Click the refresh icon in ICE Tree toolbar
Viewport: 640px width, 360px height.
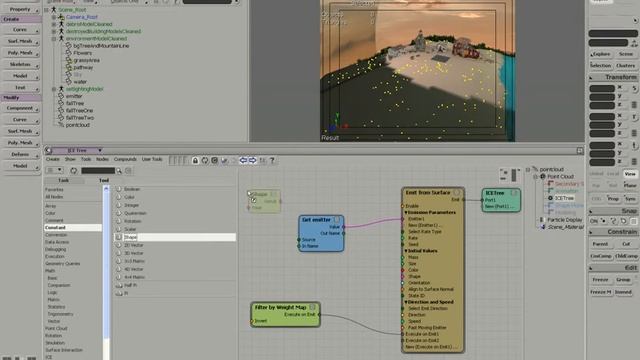pyautogui.click(x=205, y=160)
